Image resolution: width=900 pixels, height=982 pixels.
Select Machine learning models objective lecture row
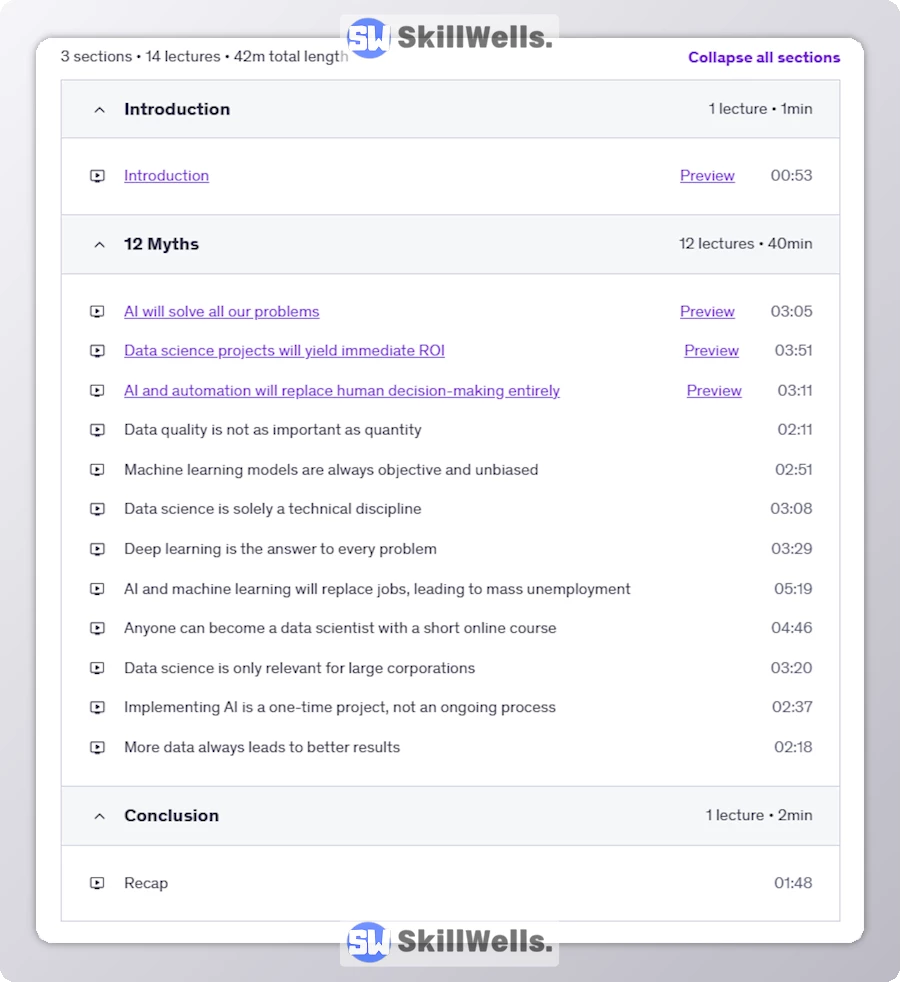click(x=331, y=469)
